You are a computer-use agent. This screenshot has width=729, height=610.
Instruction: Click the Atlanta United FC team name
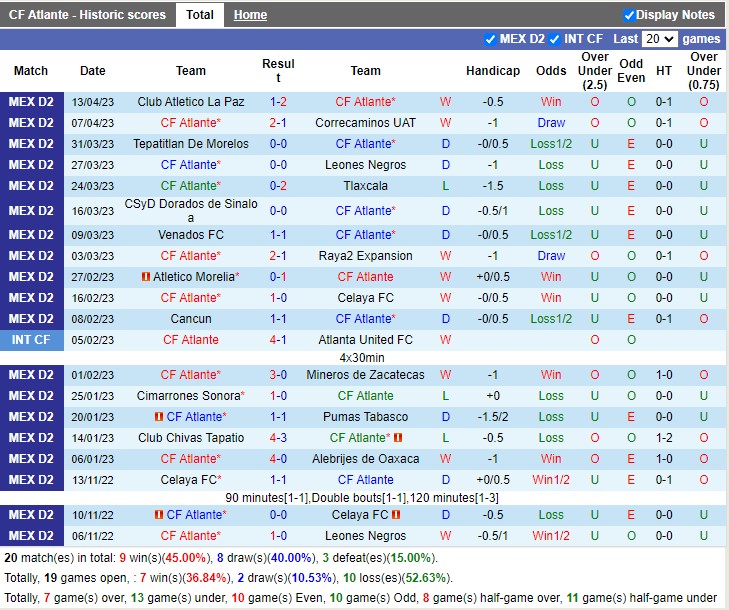[365, 340]
